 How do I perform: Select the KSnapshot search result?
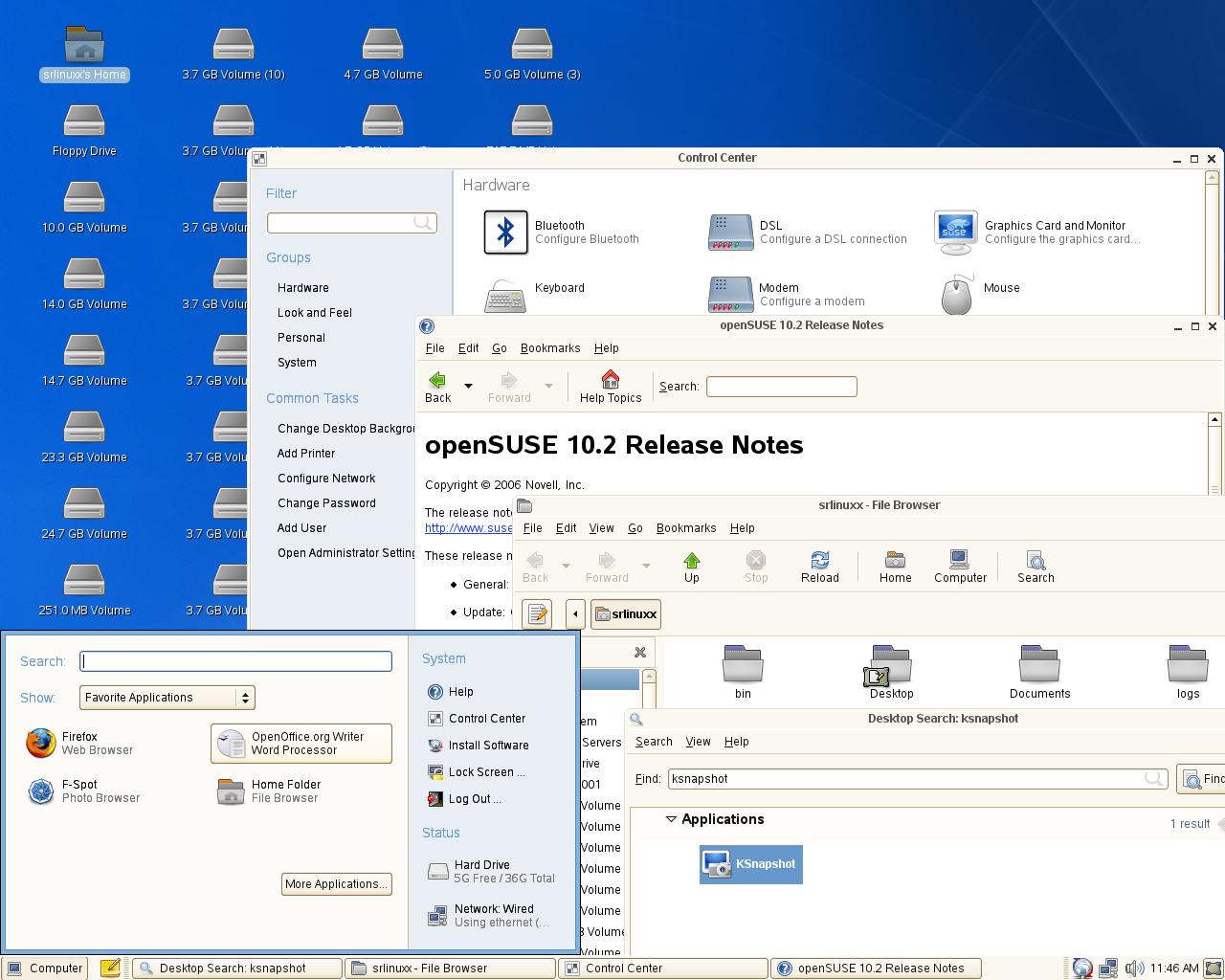[x=751, y=864]
